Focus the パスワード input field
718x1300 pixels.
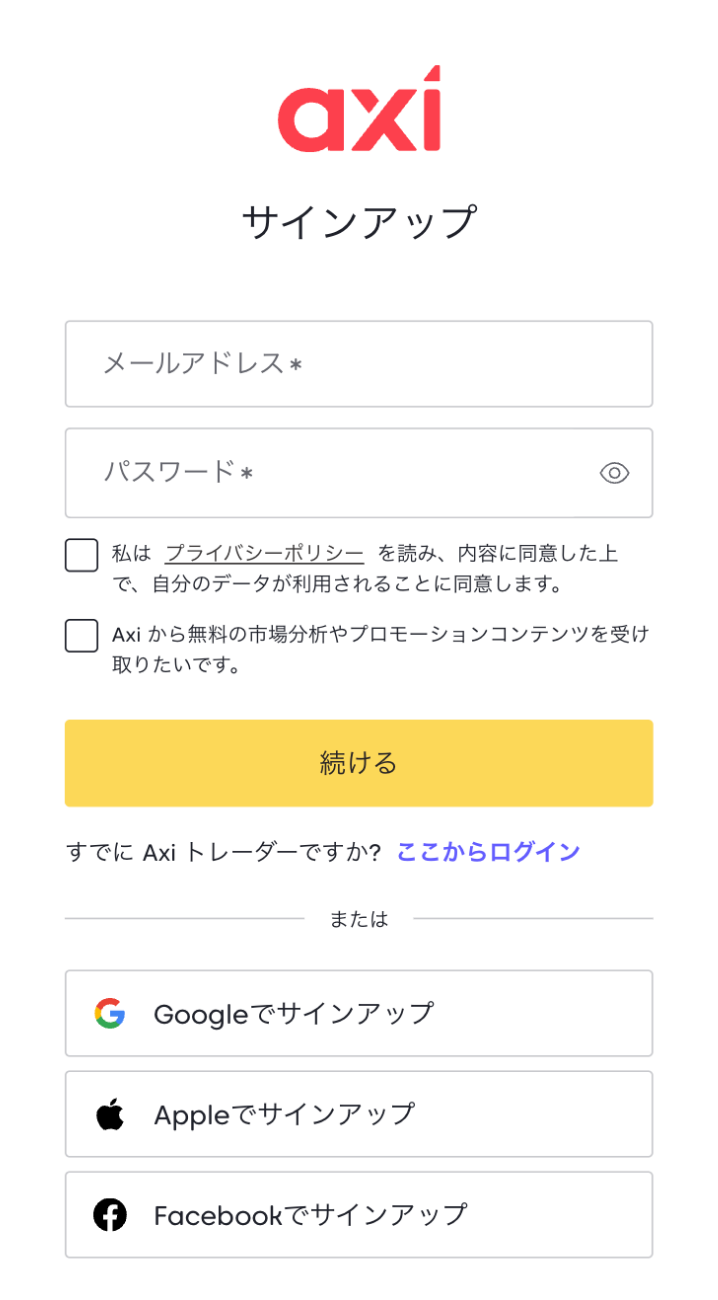click(359, 473)
